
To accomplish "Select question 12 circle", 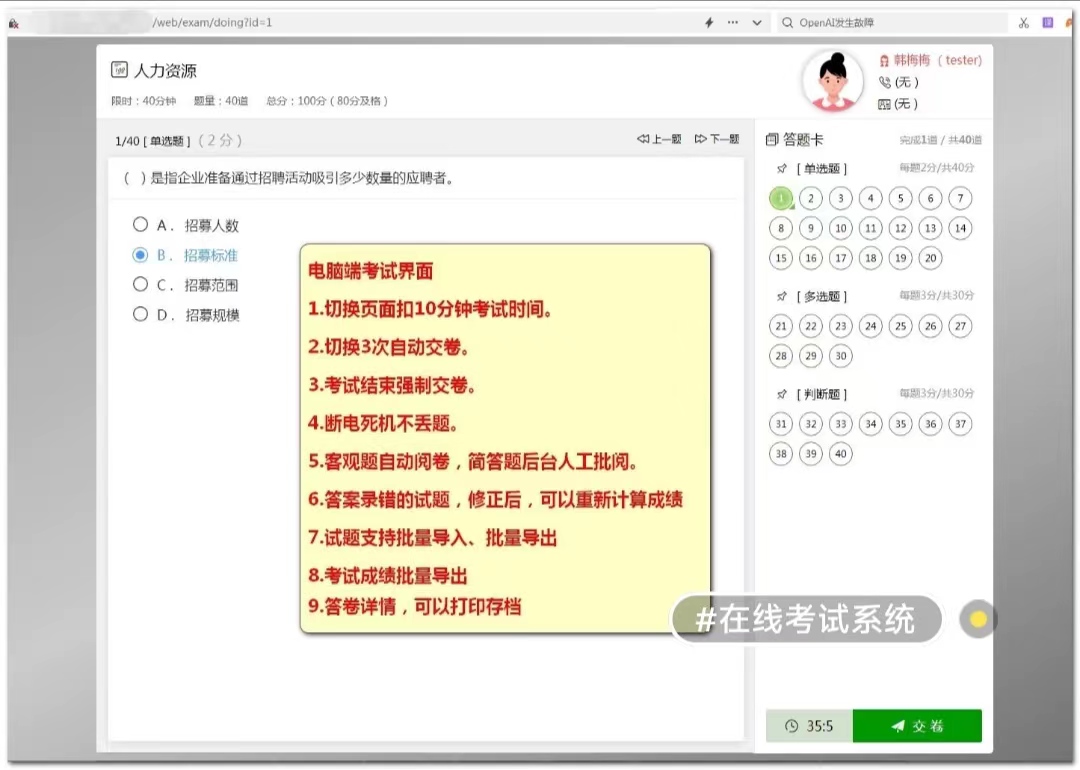I will tap(900, 228).
